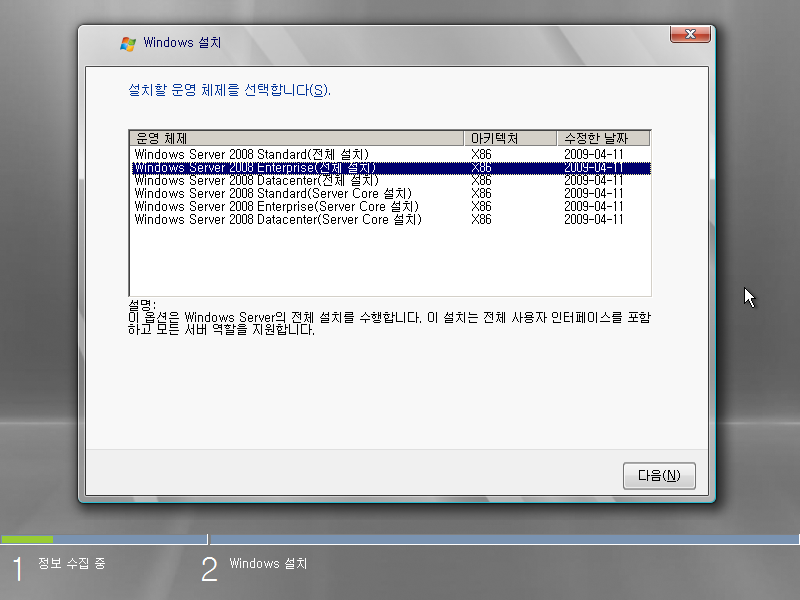
Task: Click X86 cell in Enterprise(Server Core 설치) row
Action: (x=481, y=207)
